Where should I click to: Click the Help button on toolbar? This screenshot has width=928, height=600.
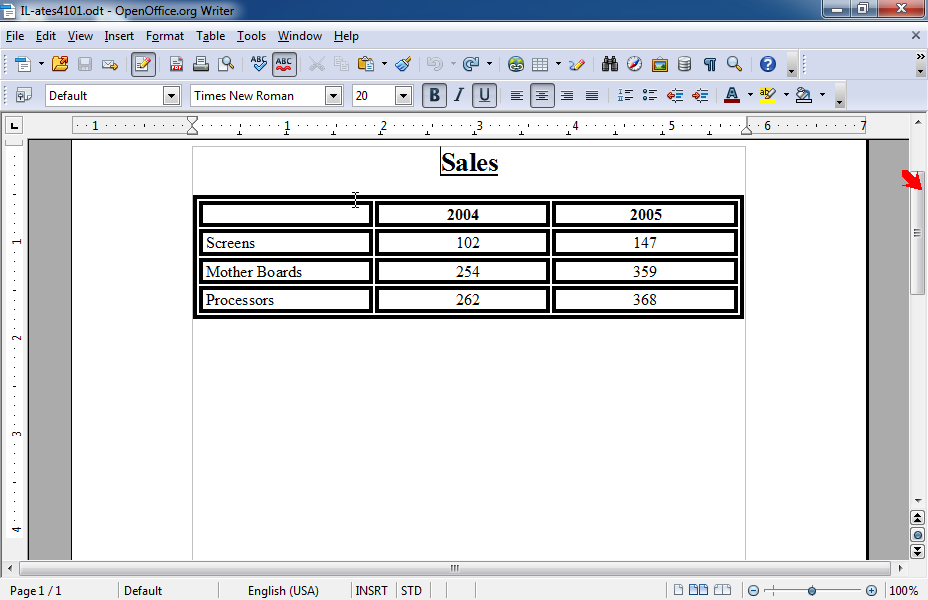(767, 63)
